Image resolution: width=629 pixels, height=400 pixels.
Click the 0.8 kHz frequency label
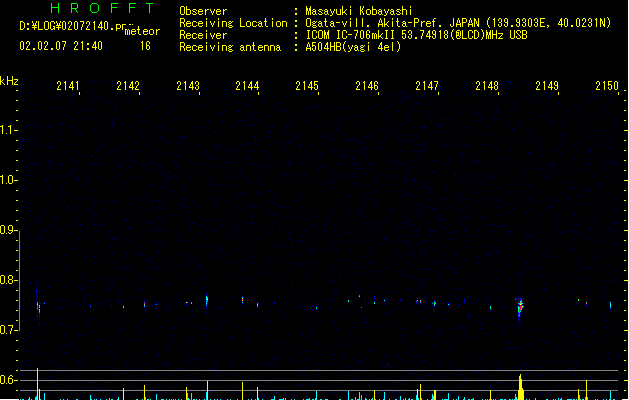[x=7, y=280]
